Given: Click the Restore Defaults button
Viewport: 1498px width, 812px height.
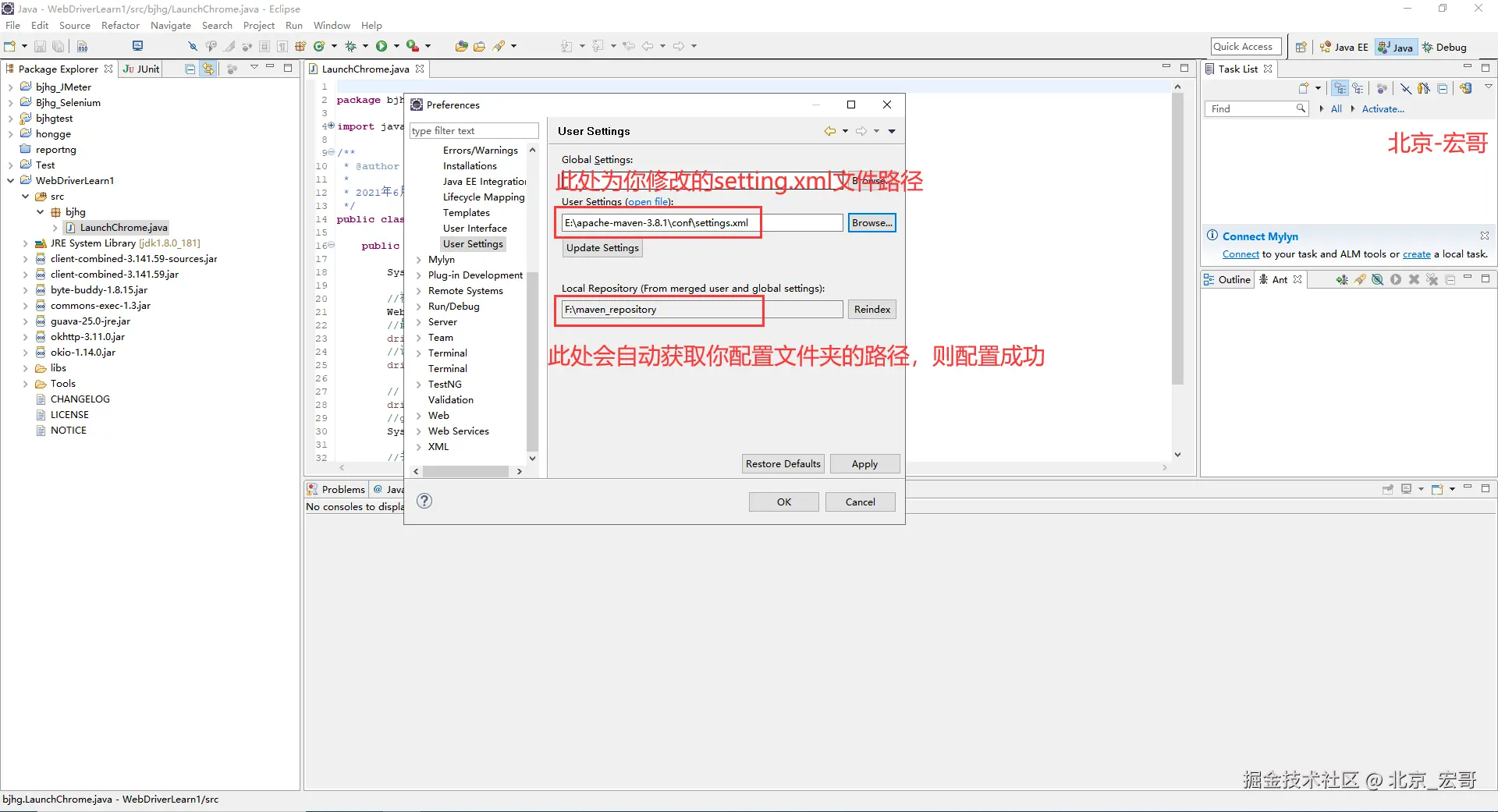Looking at the screenshot, I should [x=783, y=464].
